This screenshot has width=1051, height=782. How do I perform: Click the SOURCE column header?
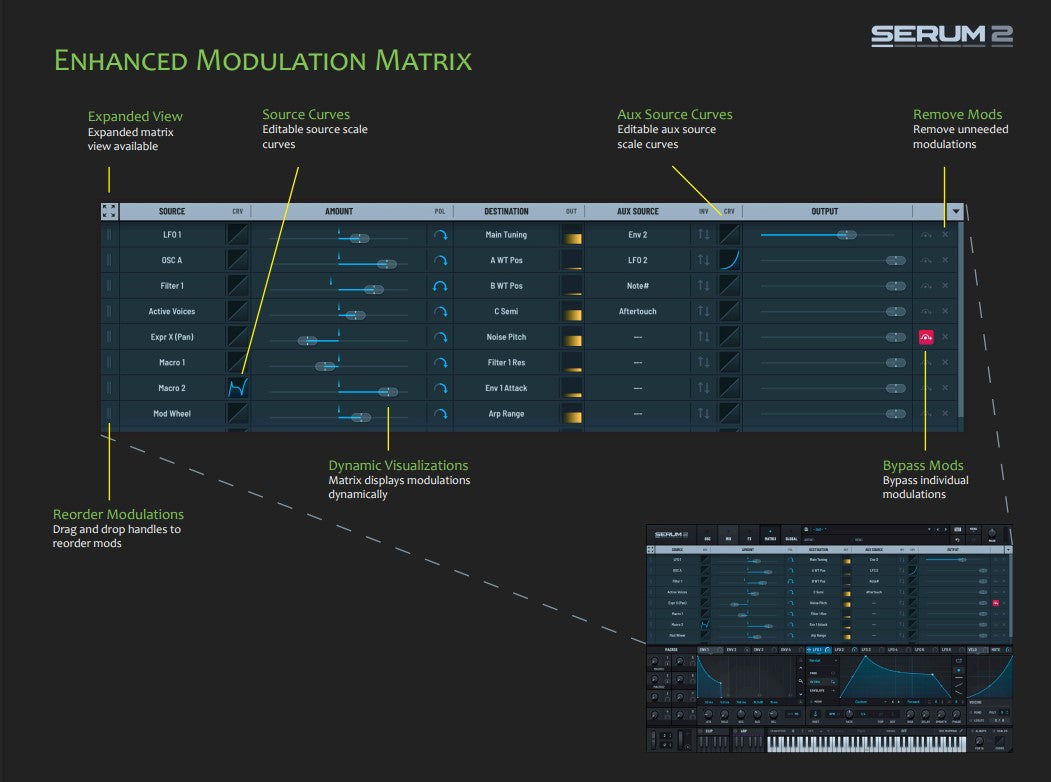point(172,211)
